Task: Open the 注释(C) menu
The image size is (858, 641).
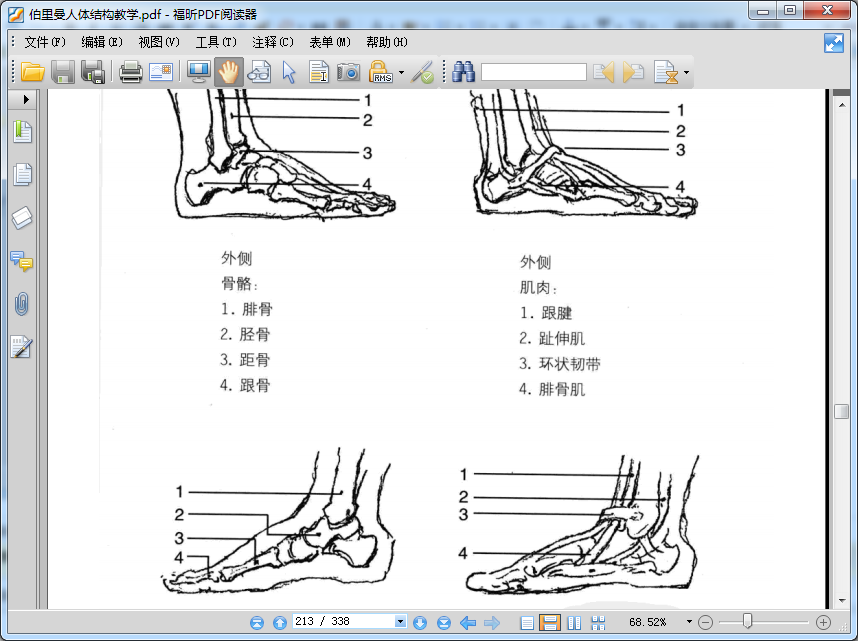Action: [273, 42]
